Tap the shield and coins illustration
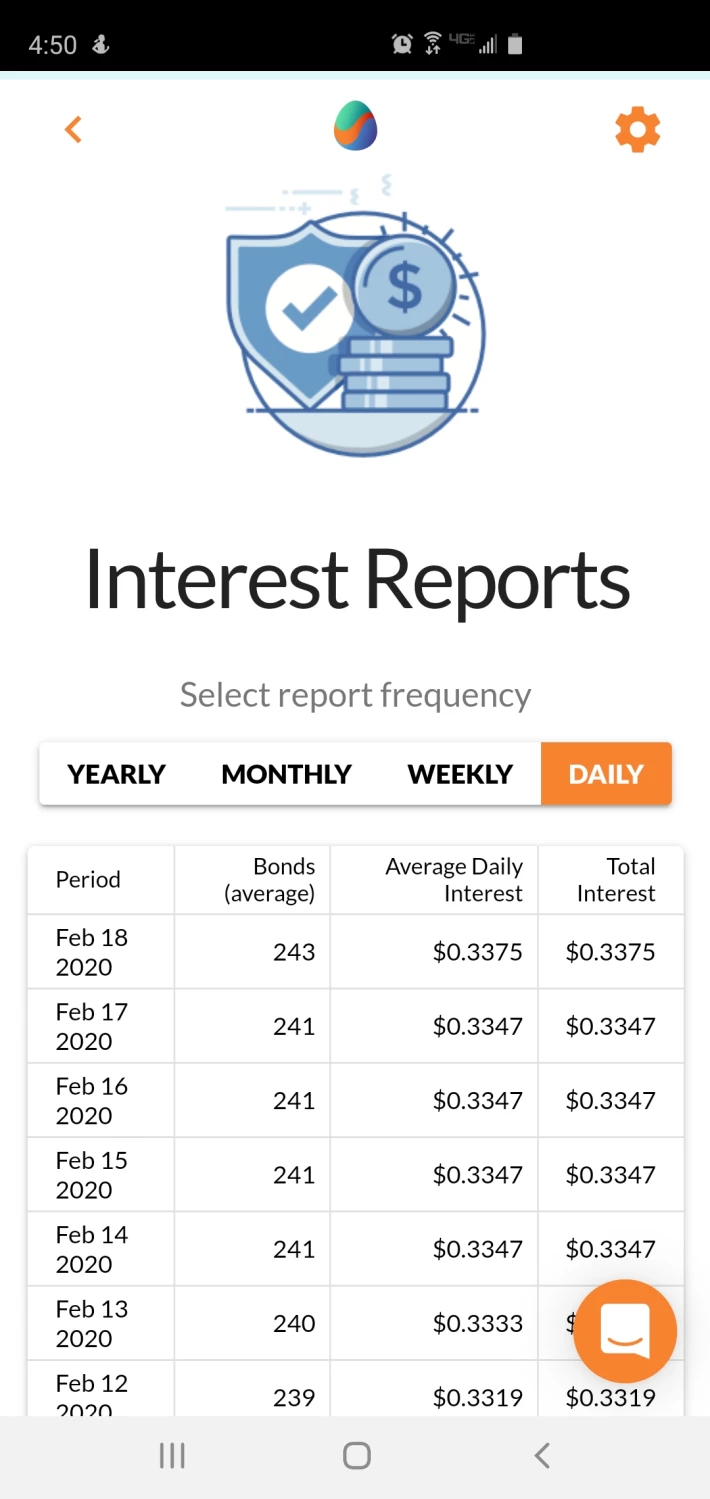Screen dimensions: 710x1499 click(355, 315)
